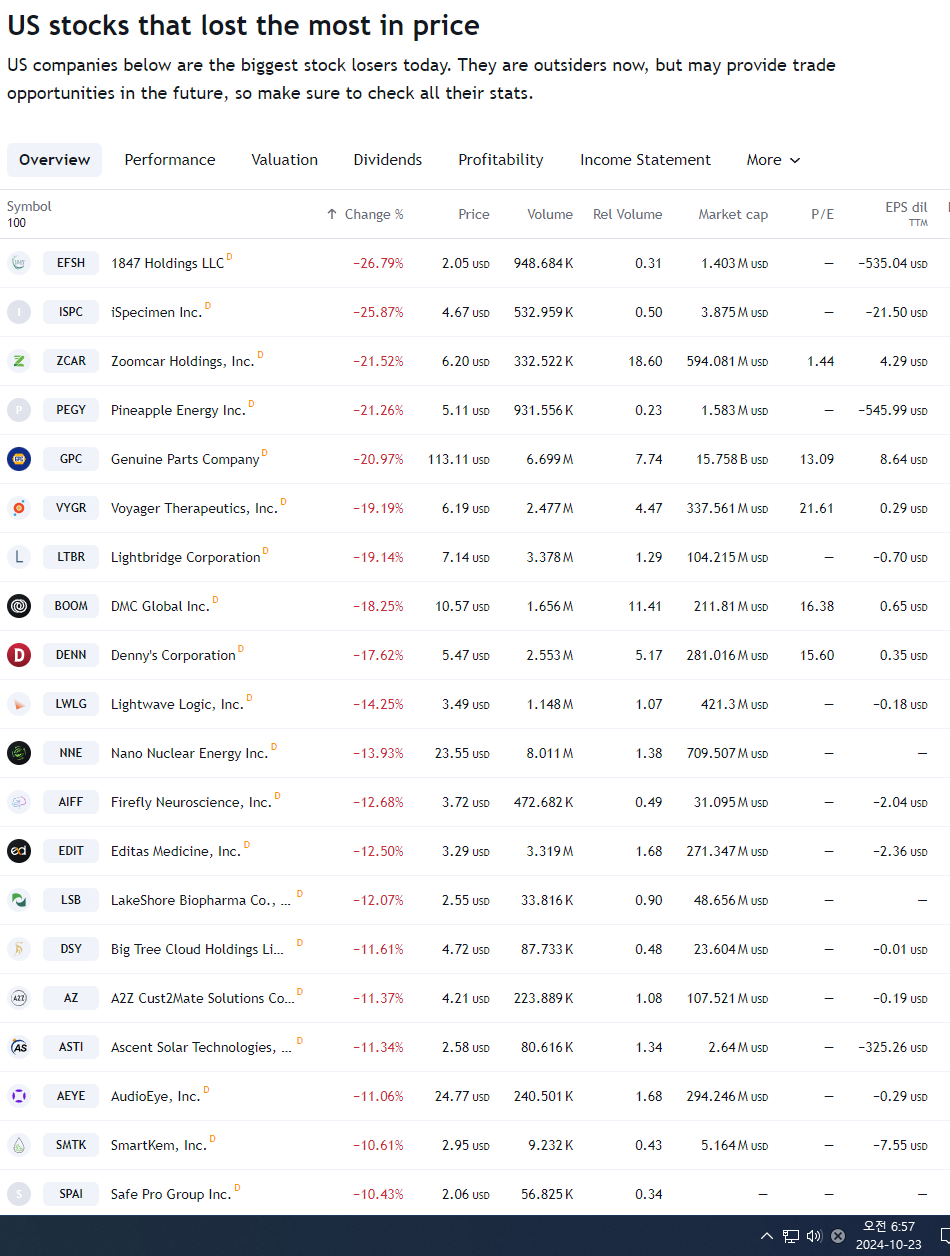Switch to the Dividends tab

pos(388,160)
